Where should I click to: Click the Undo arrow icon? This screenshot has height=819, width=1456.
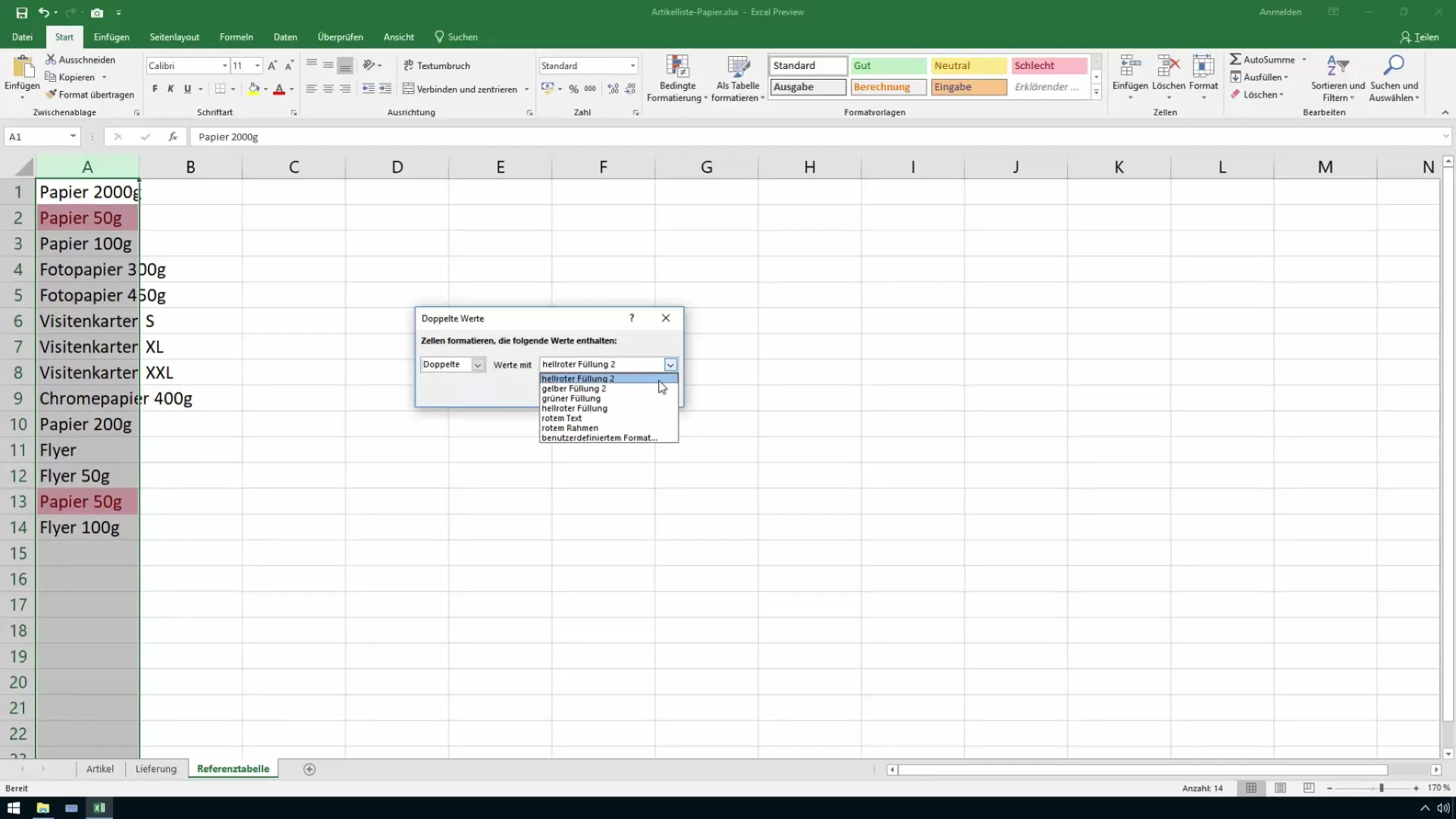43,13
